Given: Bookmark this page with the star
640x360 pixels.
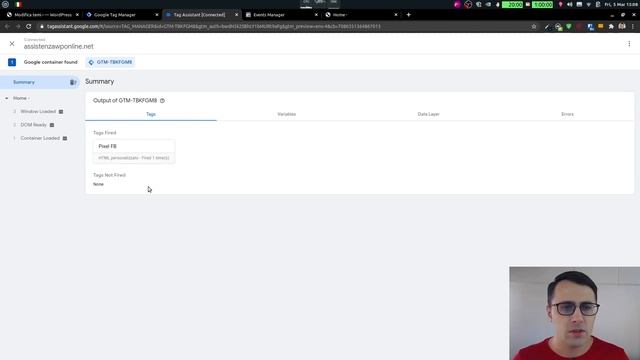Looking at the screenshot, I should pyautogui.click(x=534, y=27).
